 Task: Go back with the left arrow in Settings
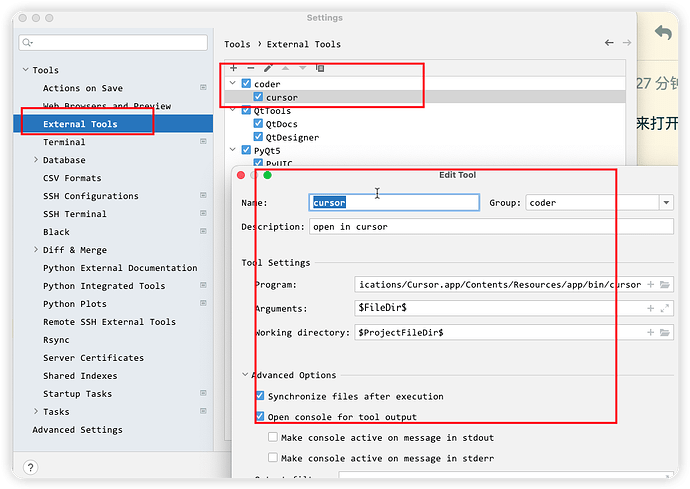[x=609, y=43]
